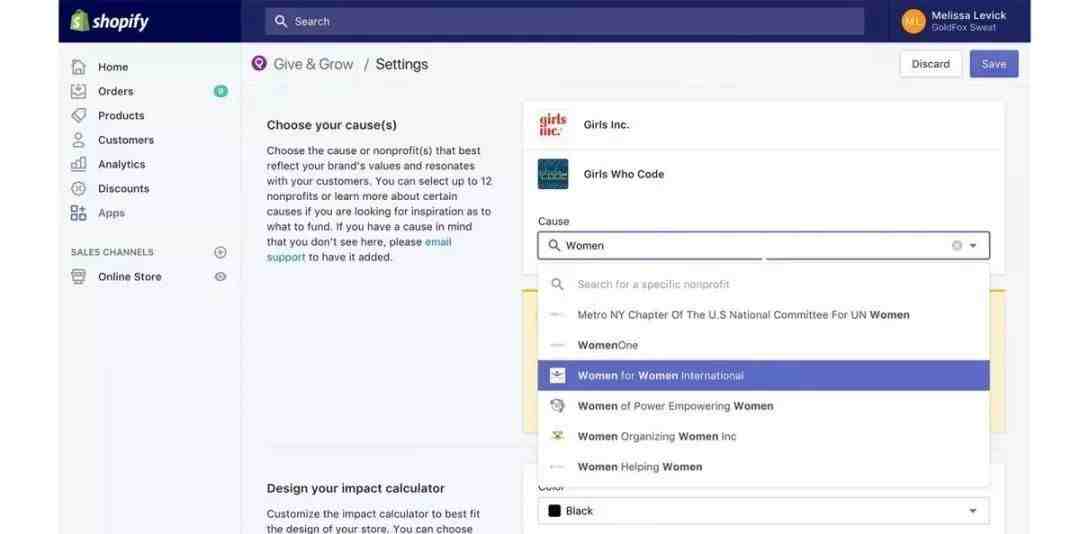Click the Women for Women International logo

click(x=557, y=376)
